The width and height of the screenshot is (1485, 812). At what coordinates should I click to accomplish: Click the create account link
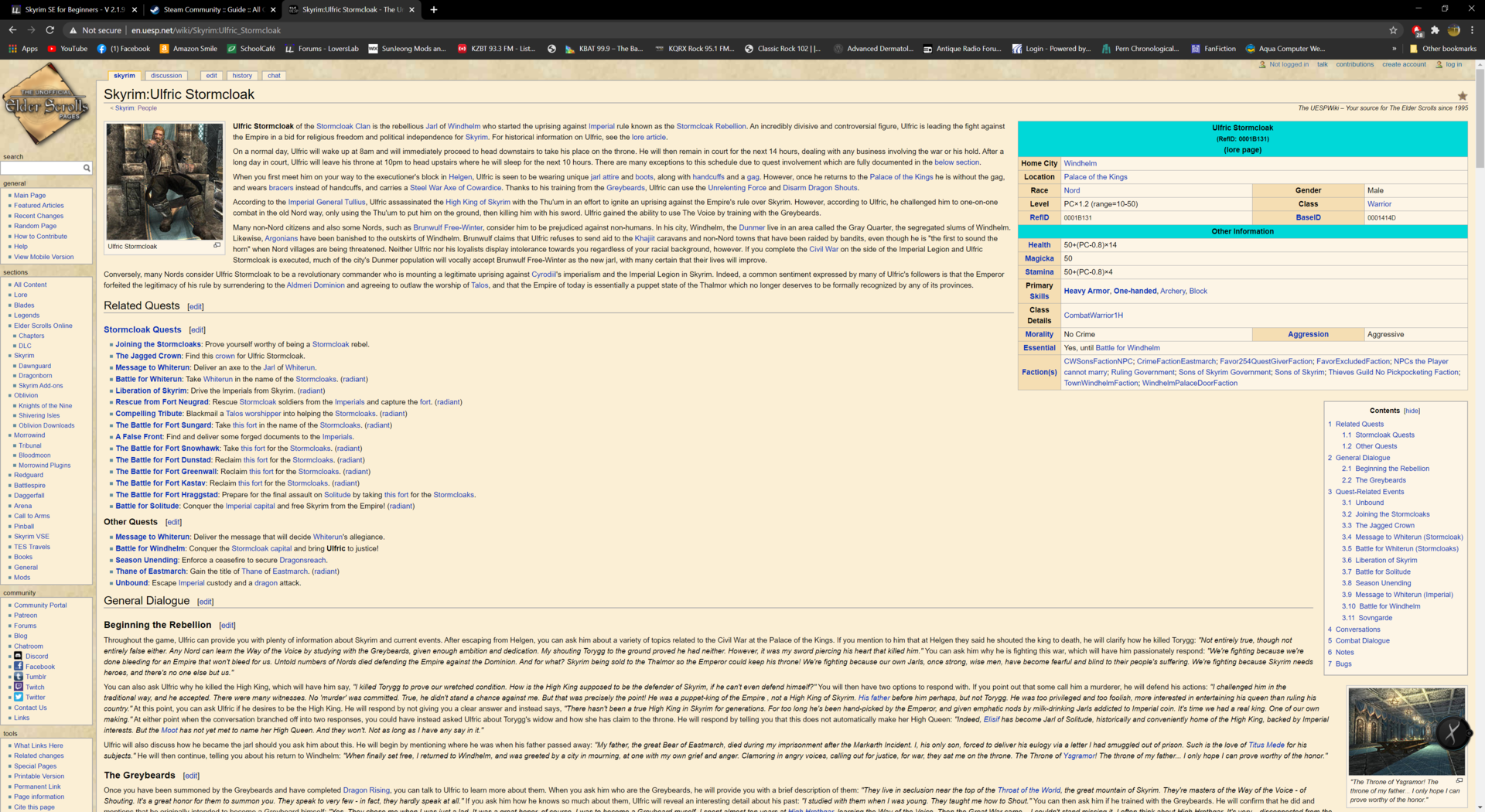coord(1404,64)
